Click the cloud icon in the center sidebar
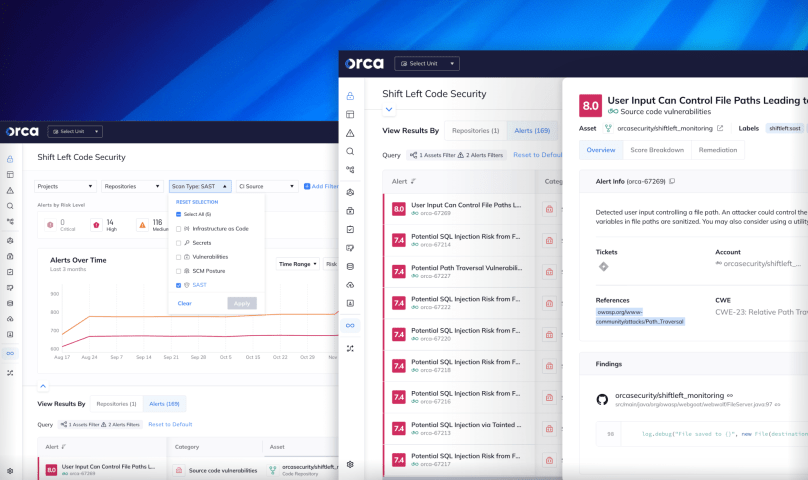The height and width of the screenshot is (480, 808). pyautogui.click(x=350, y=285)
